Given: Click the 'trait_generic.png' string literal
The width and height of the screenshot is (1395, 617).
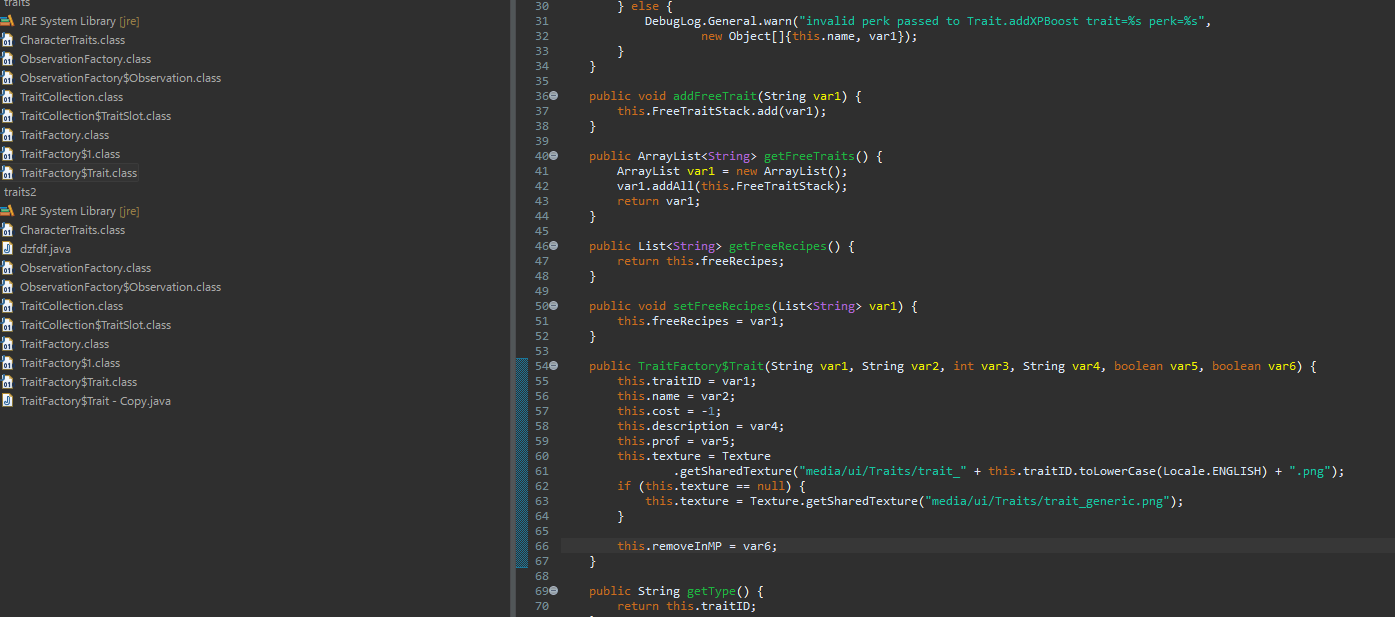Looking at the screenshot, I should [x=1048, y=501].
